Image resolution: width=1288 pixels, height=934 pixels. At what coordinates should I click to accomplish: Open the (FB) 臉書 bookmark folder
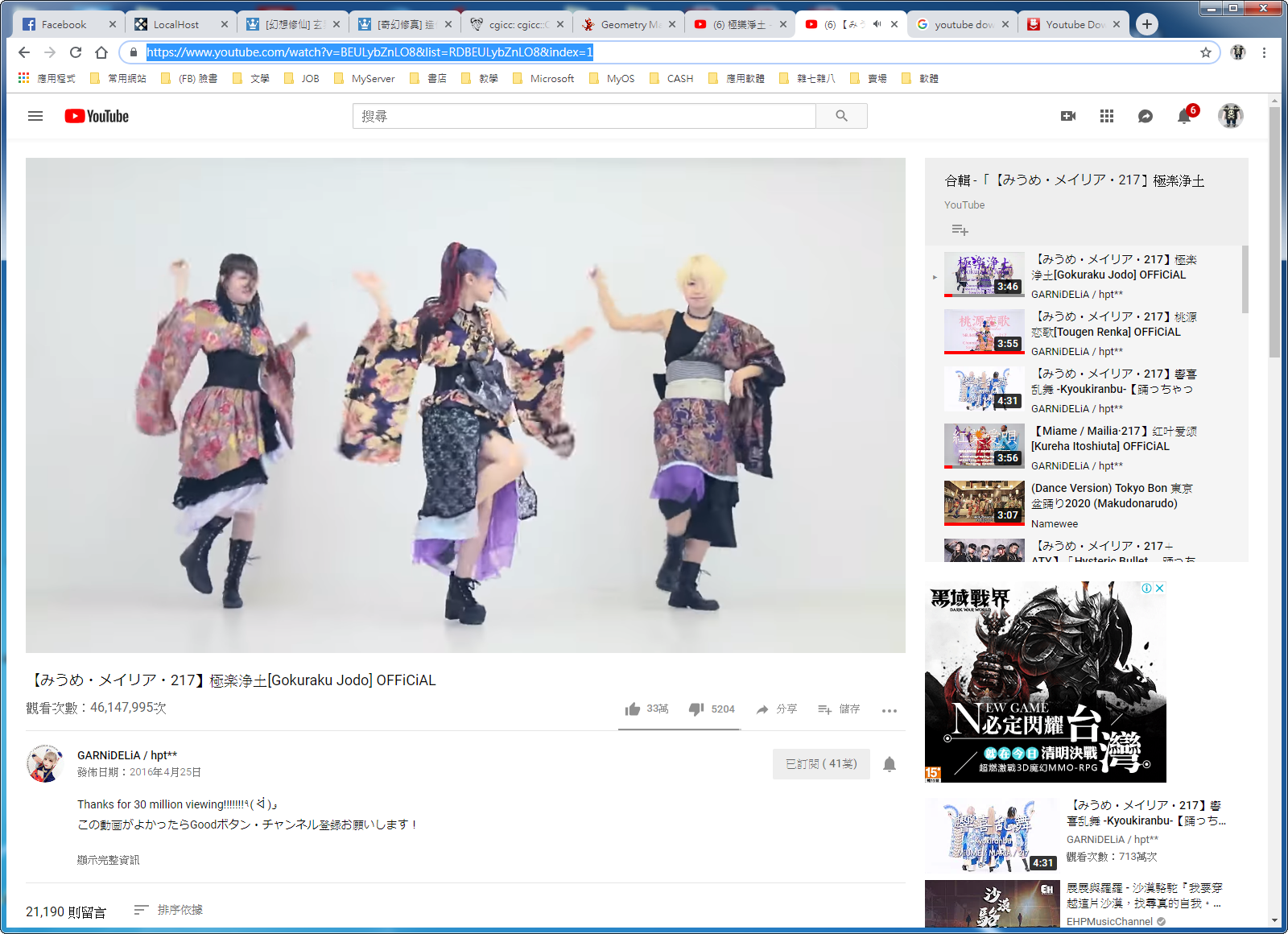click(x=189, y=78)
